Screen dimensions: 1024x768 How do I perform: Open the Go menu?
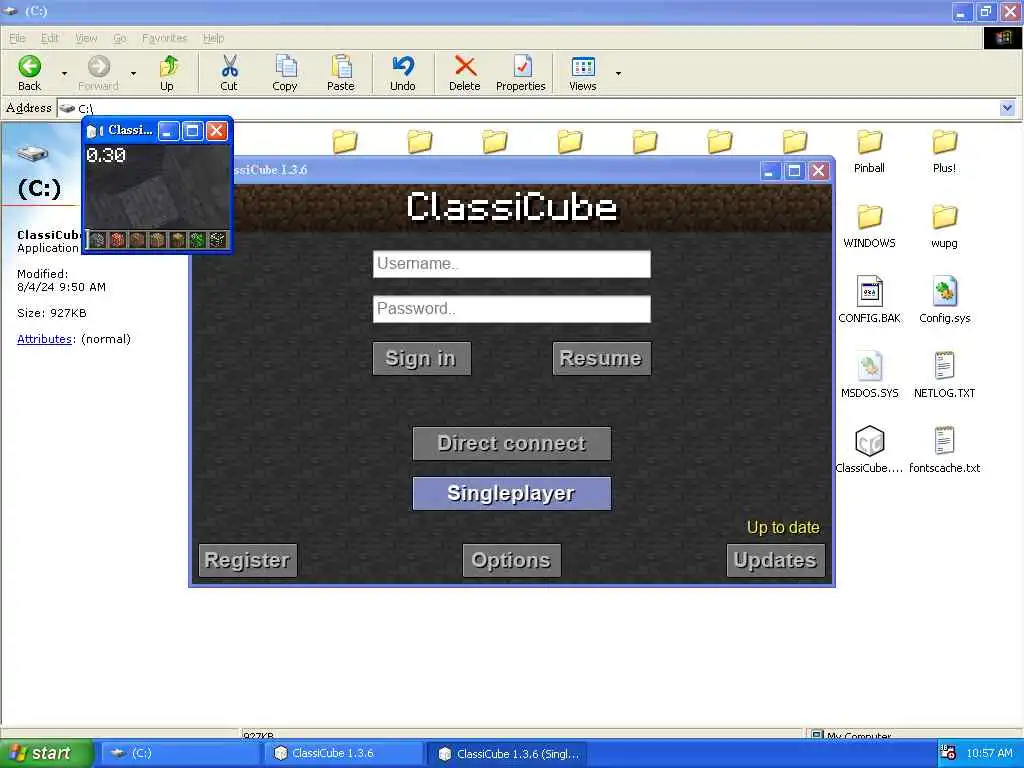(120, 38)
